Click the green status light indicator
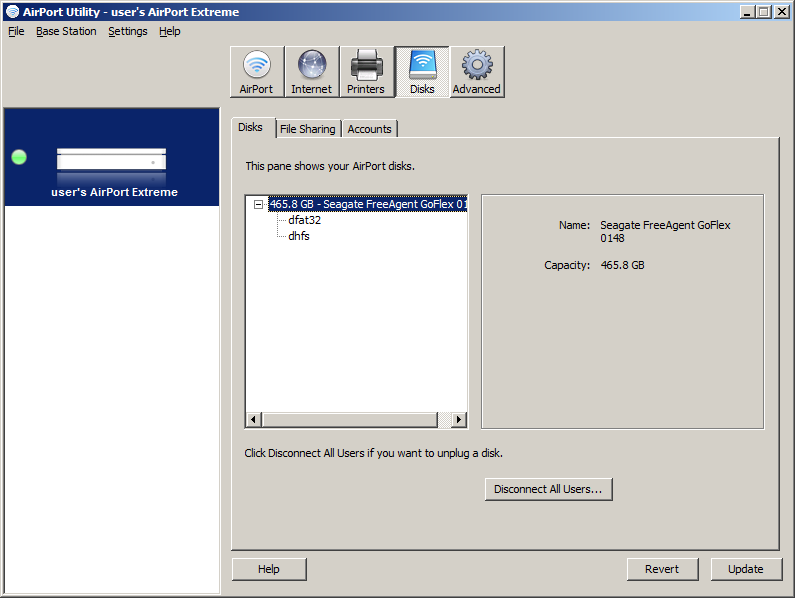Viewport: 795px width, 598px height. [x=19, y=157]
